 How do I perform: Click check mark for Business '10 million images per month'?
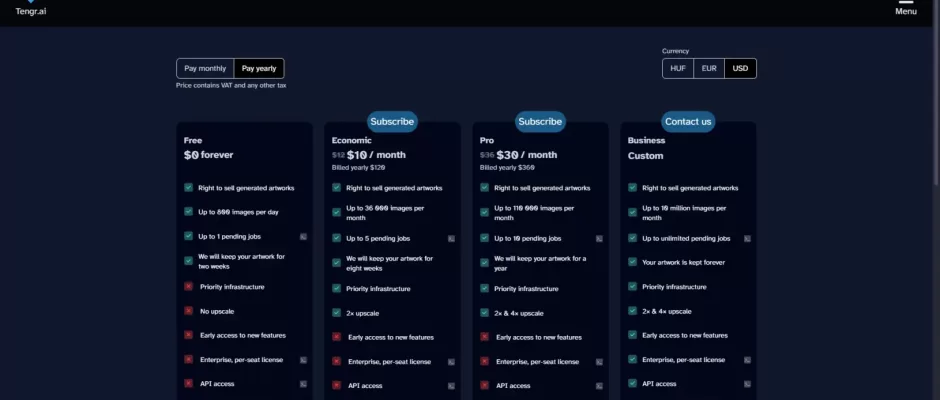[632, 212]
